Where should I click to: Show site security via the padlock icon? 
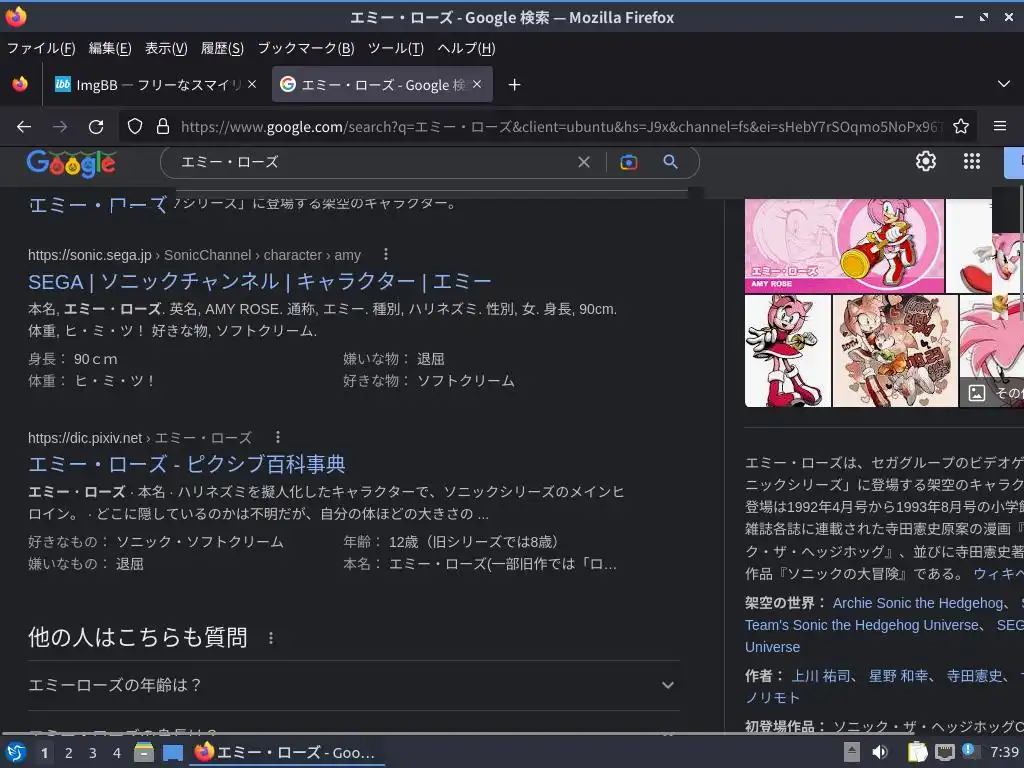163,126
